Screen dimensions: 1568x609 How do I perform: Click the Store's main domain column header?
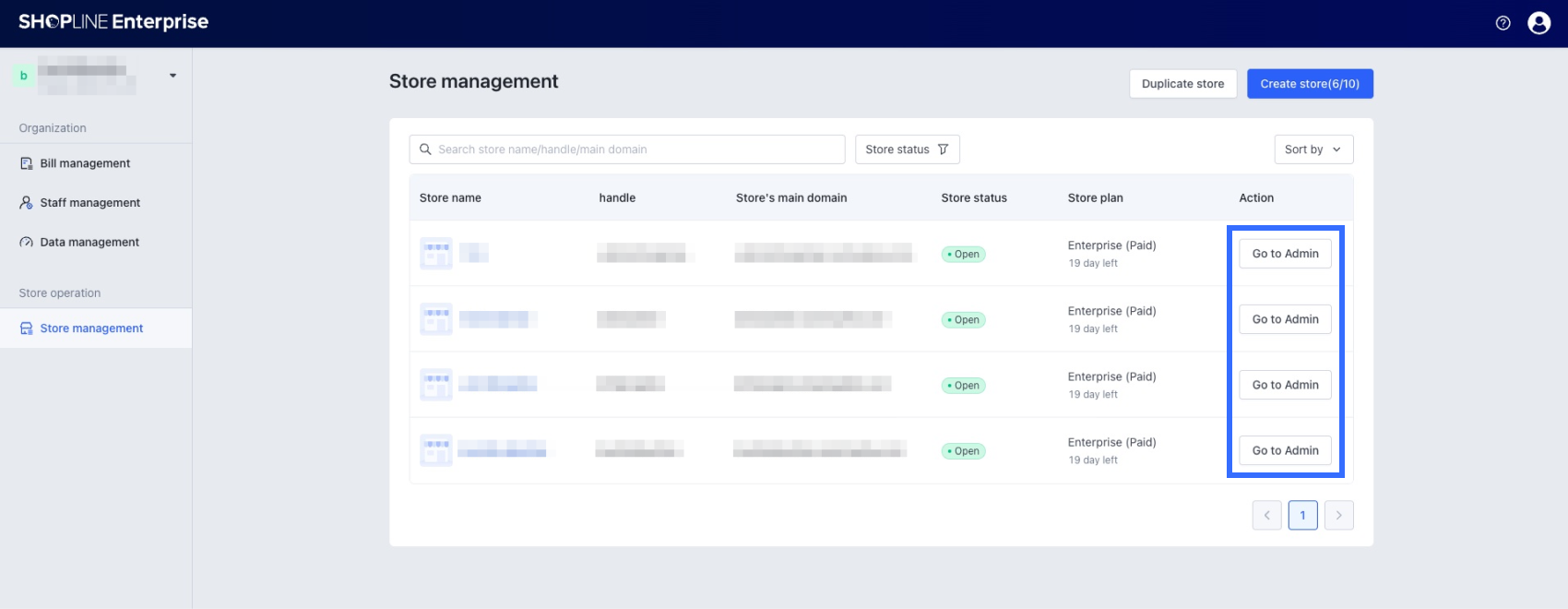pyautogui.click(x=791, y=198)
